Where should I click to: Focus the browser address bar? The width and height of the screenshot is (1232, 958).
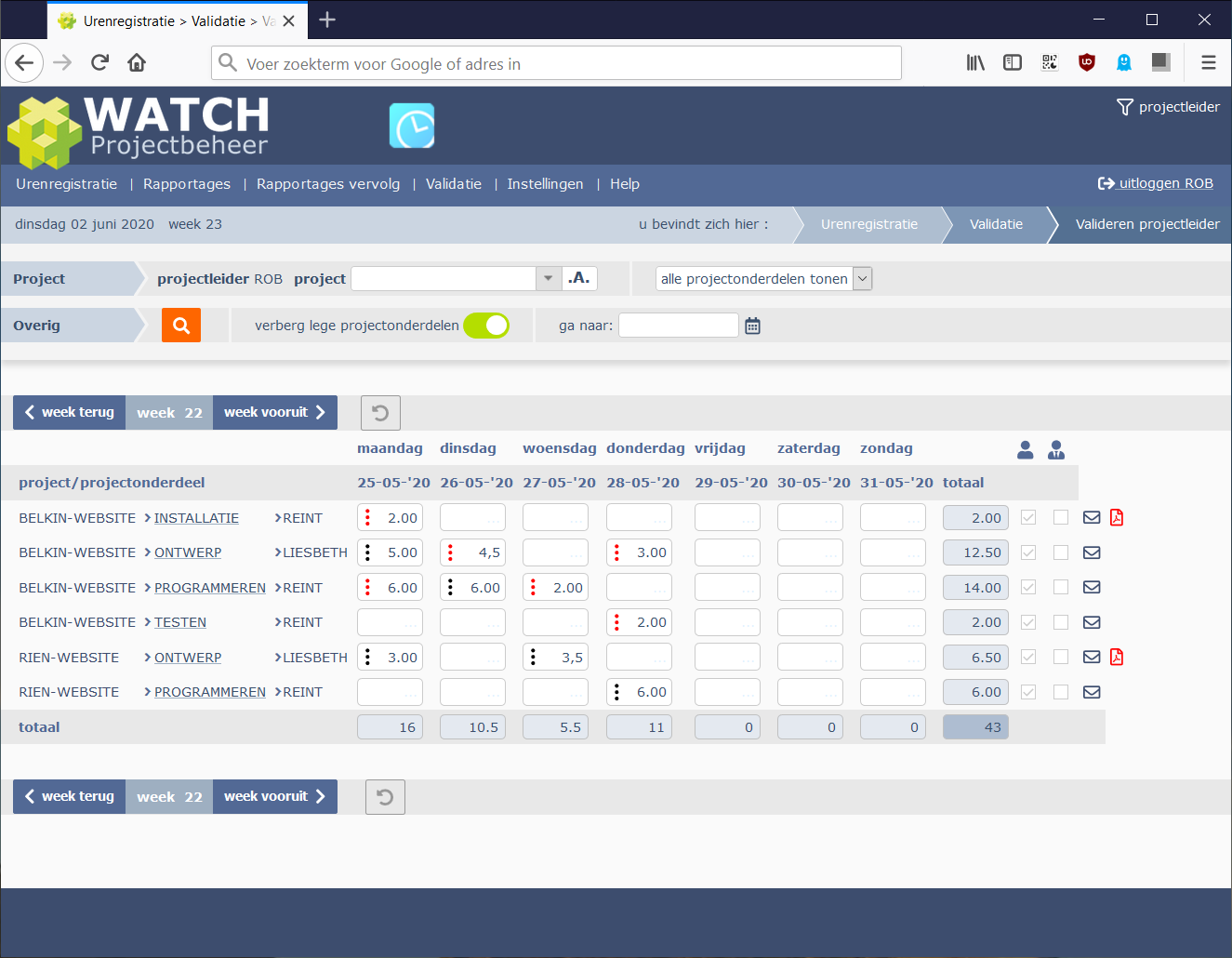556,63
